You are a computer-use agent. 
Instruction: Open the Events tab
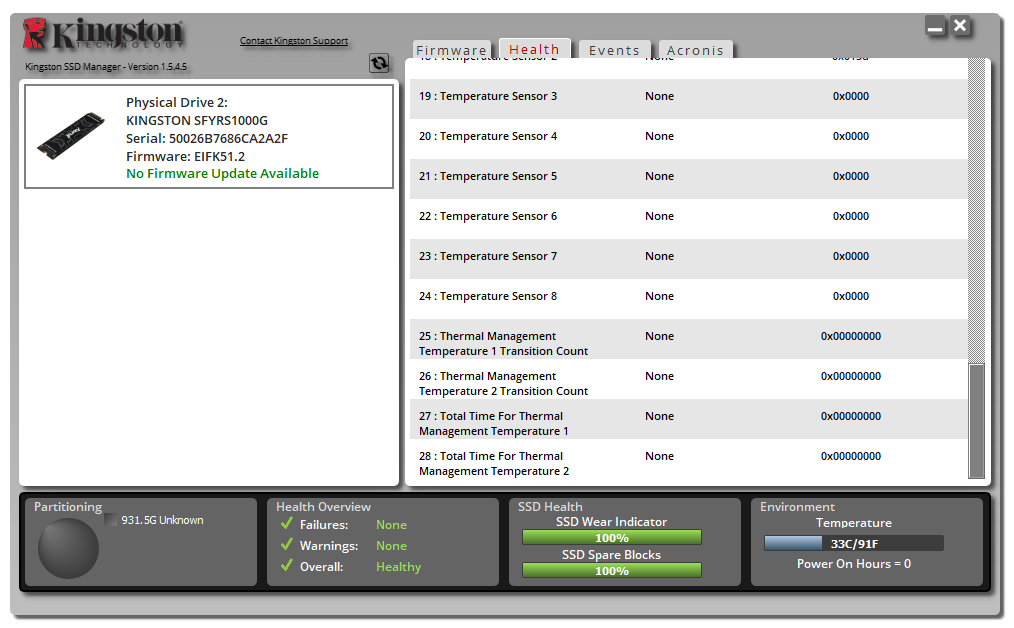click(614, 50)
